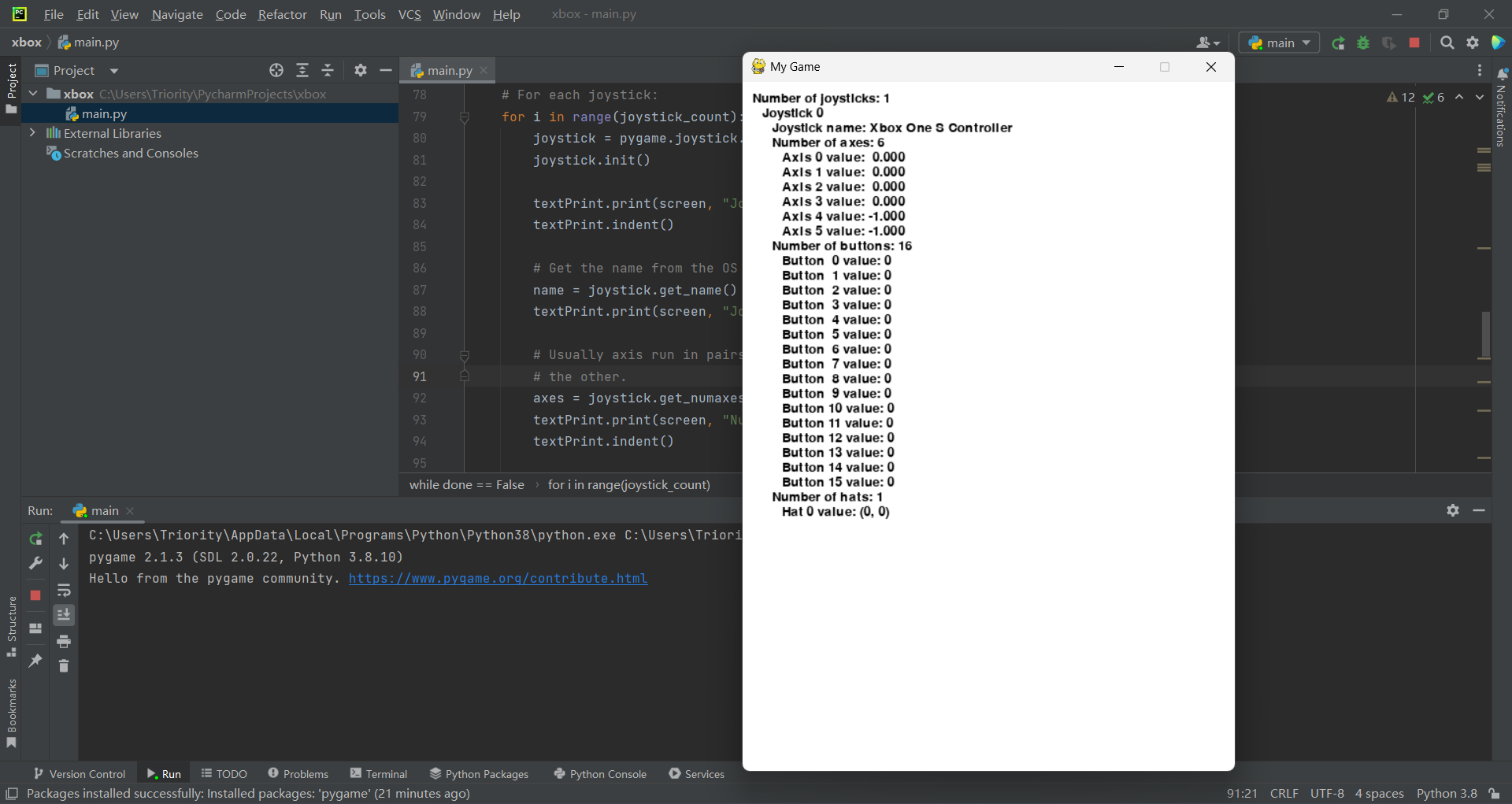Click Version Control button in bottom bar

pos(79,774)
